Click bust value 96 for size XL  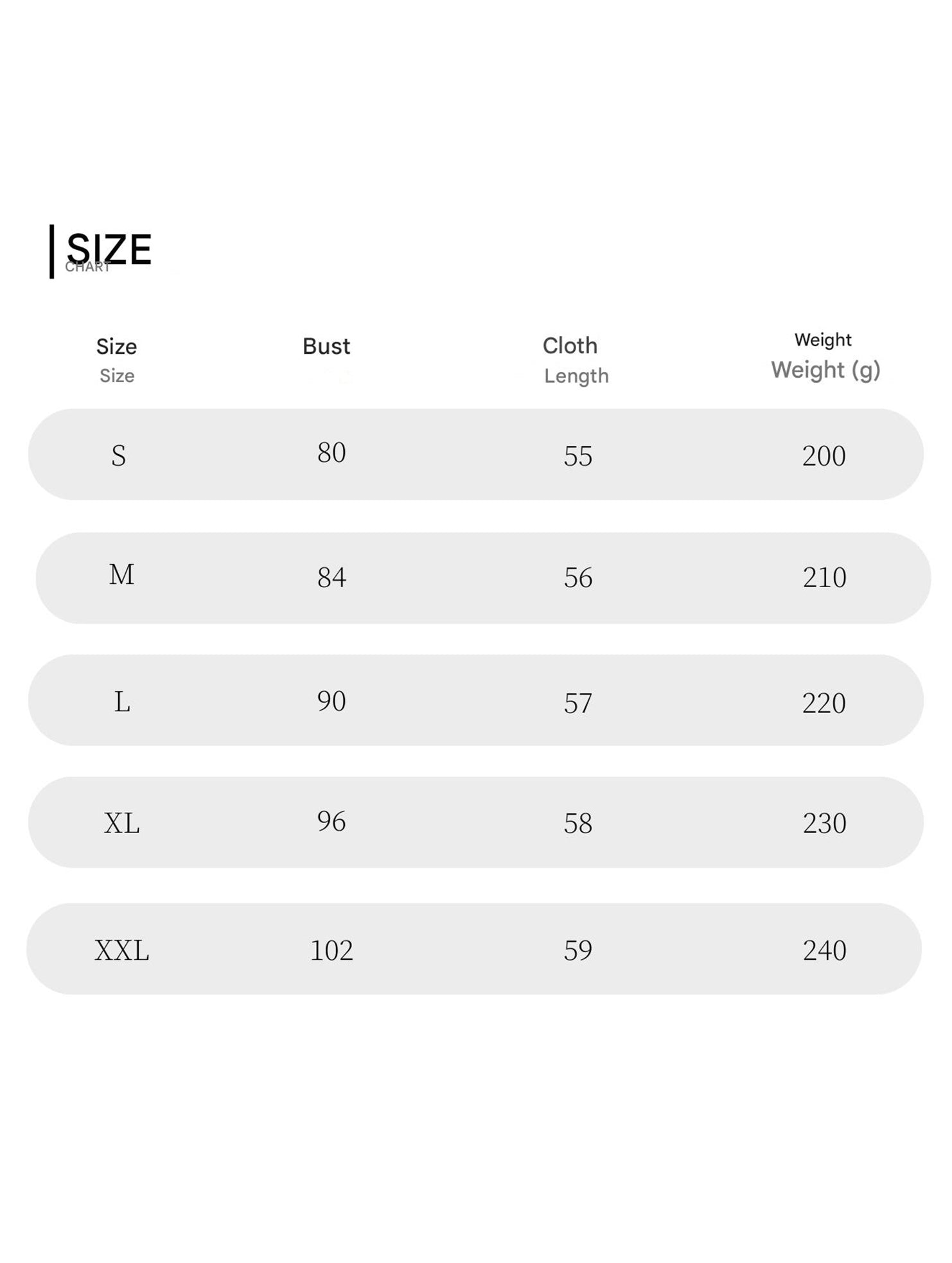331,822
